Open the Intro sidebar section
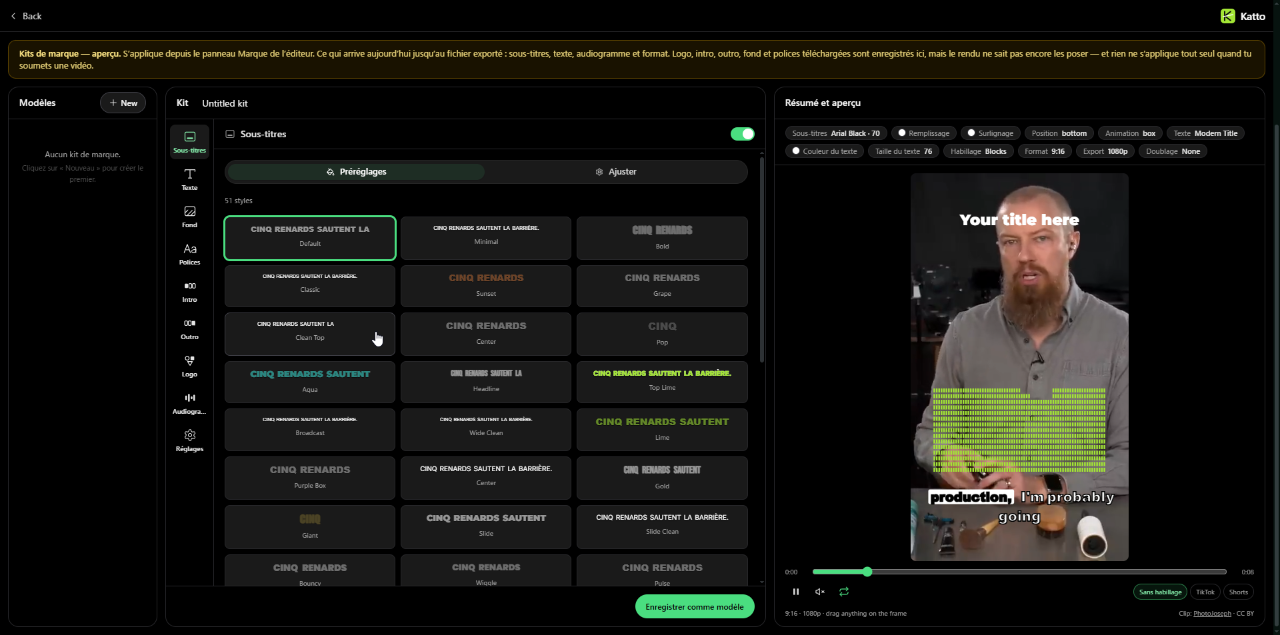Image resolution: width=1280 pixels, height=635 pixels. coord(189,291)
